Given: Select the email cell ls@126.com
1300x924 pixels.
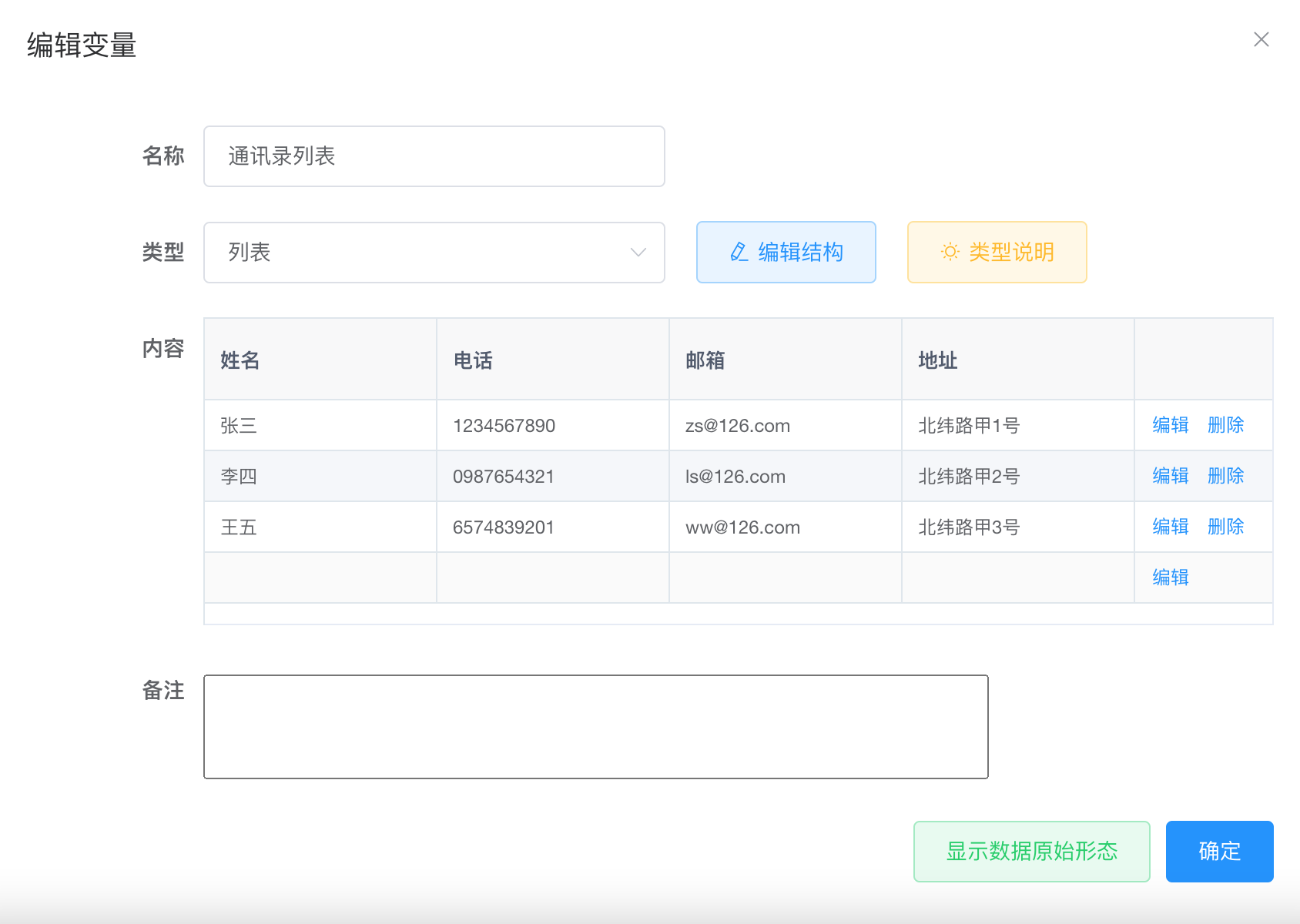Looking at the screenshot, I should click(x=786, y=476).
